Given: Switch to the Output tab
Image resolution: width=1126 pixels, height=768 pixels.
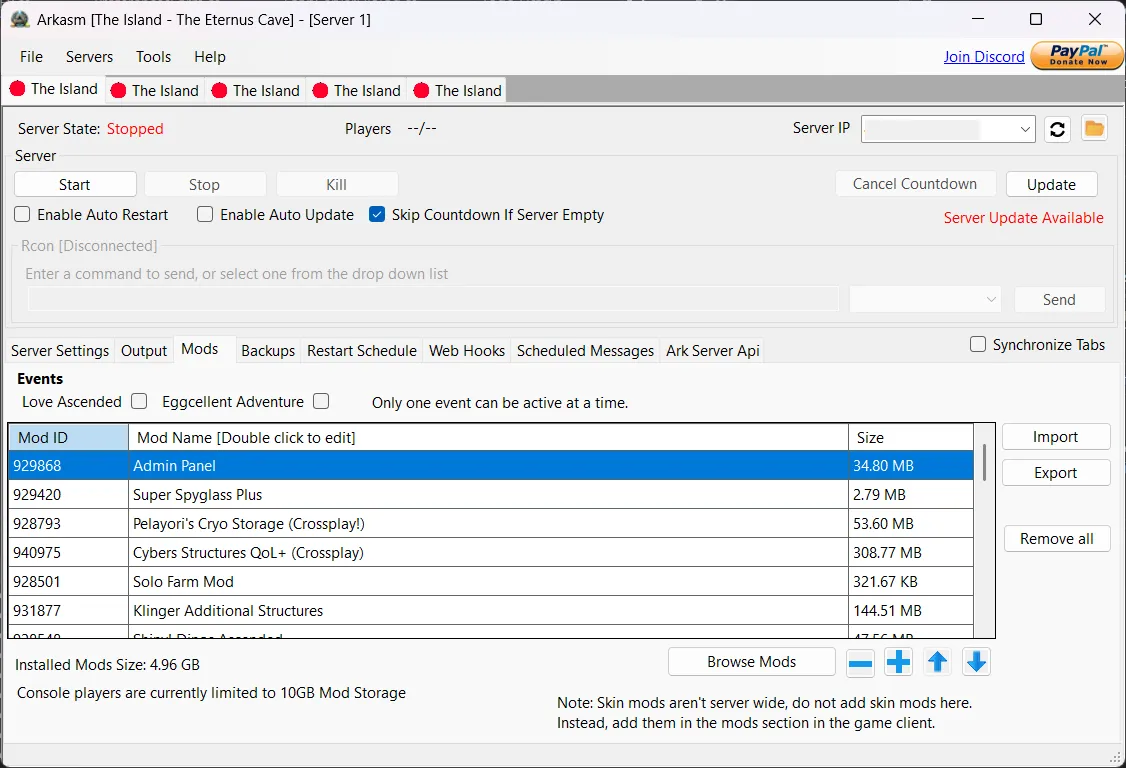Looking at the screenshot, I should click(144, 351).
